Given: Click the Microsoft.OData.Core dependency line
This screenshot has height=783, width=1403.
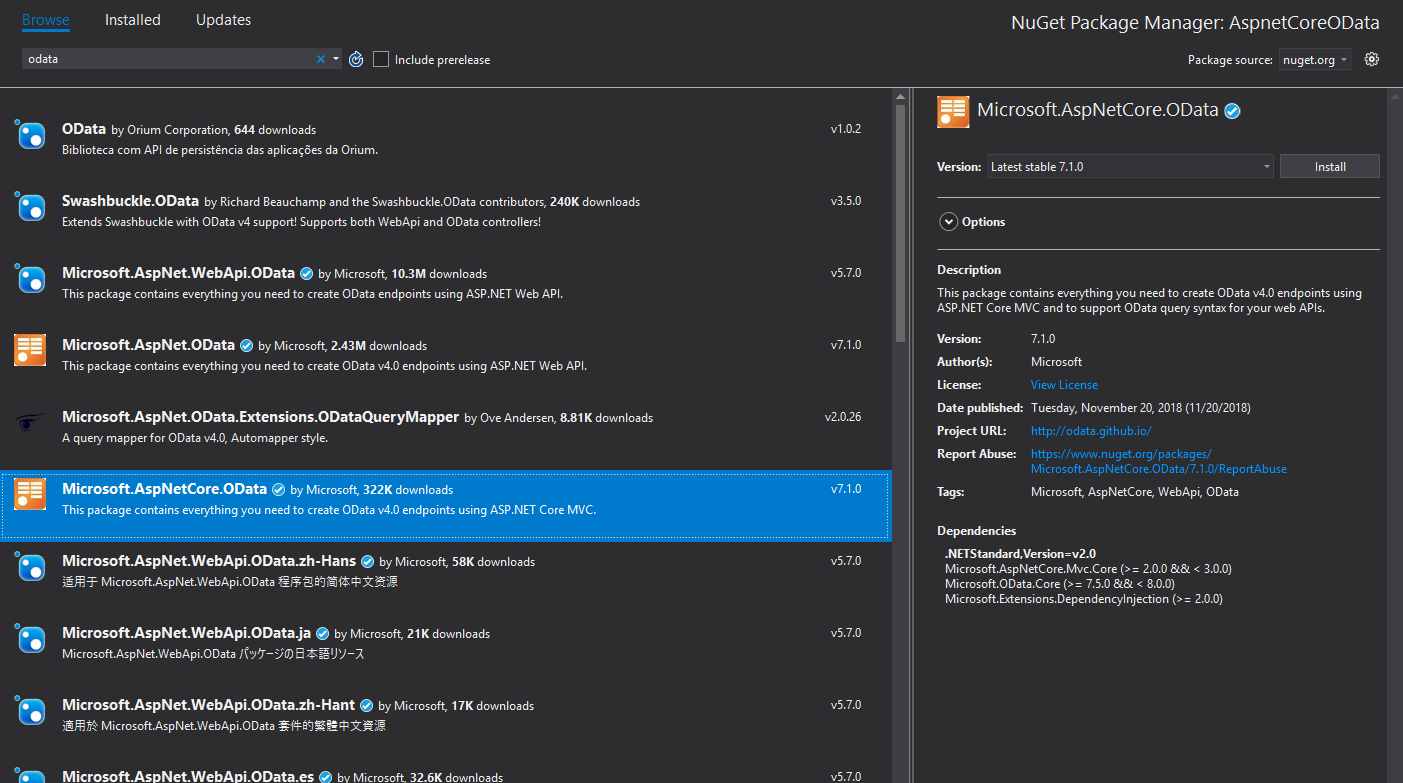Looking at the screenshot, I should click(1060, 583).
